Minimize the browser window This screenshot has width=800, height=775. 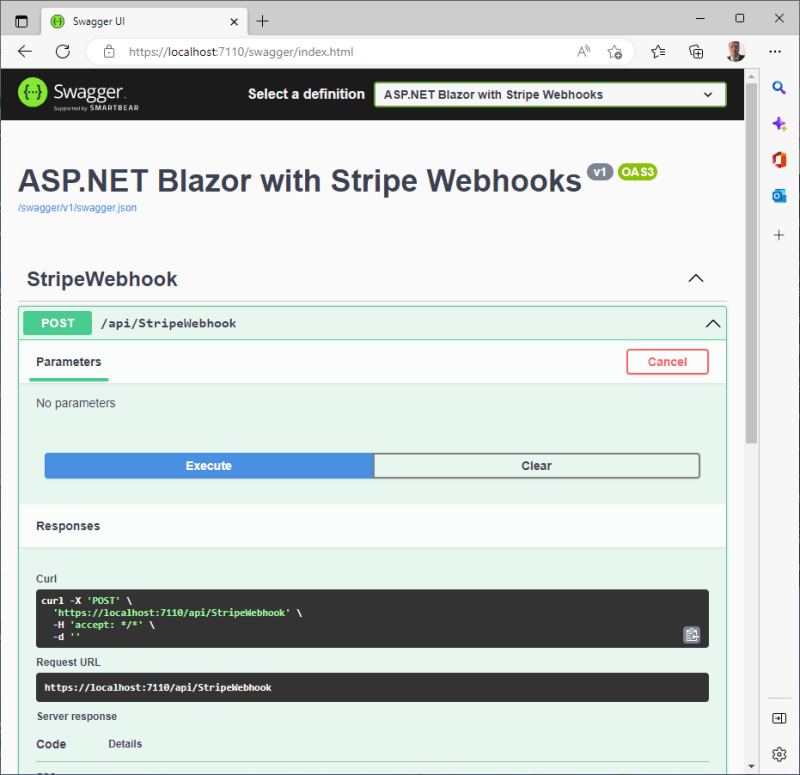pyautogui.click(x=701, y=18)
